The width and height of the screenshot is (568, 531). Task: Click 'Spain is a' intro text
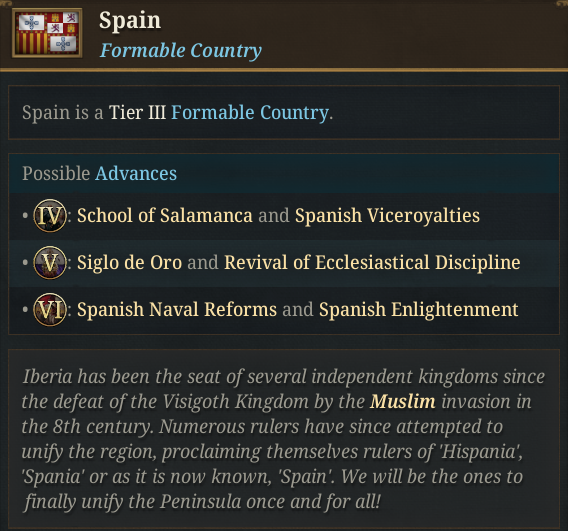[x=63, y=113]
